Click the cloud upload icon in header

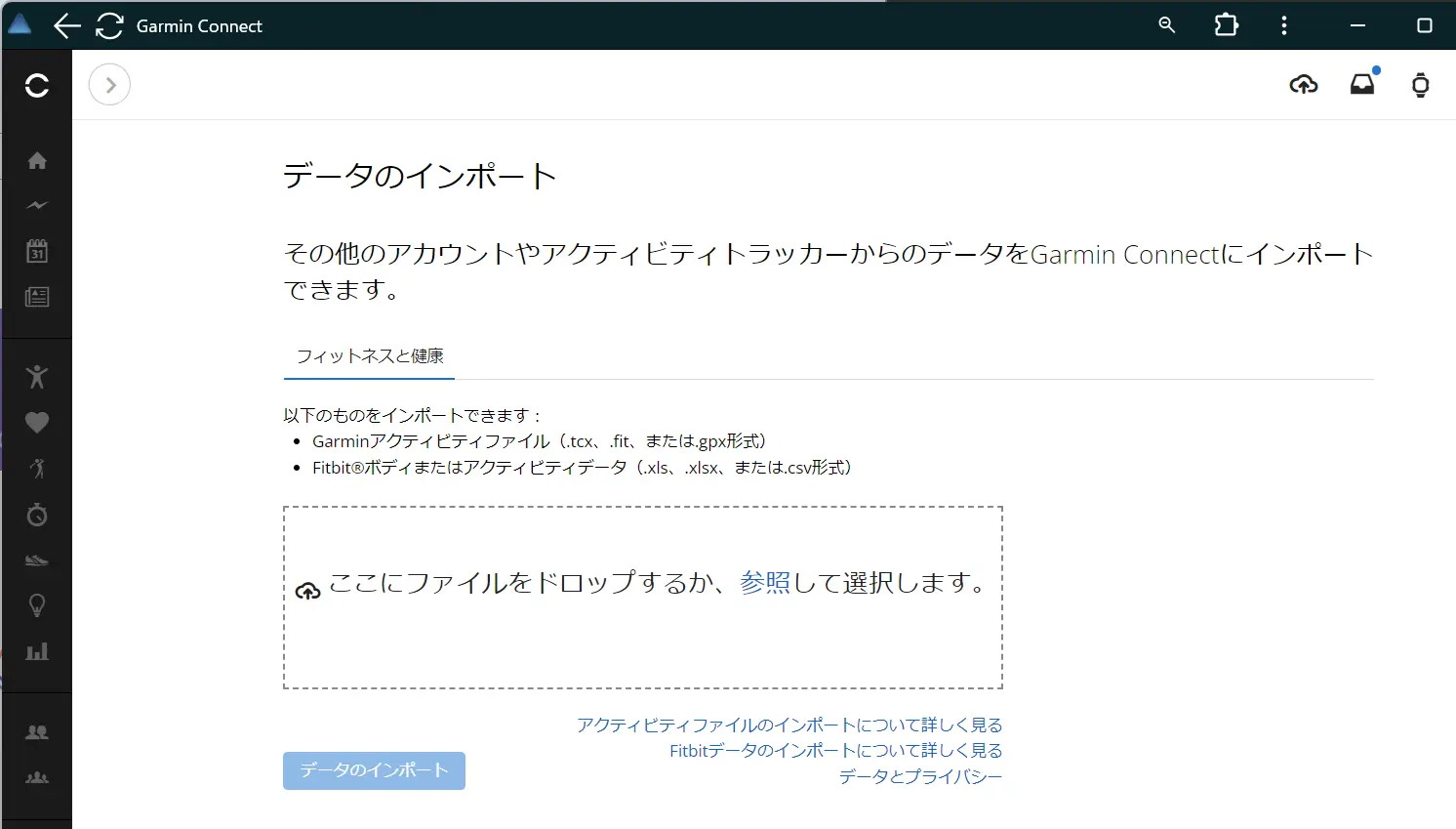pyautogui.click(x=1304, y=85)
